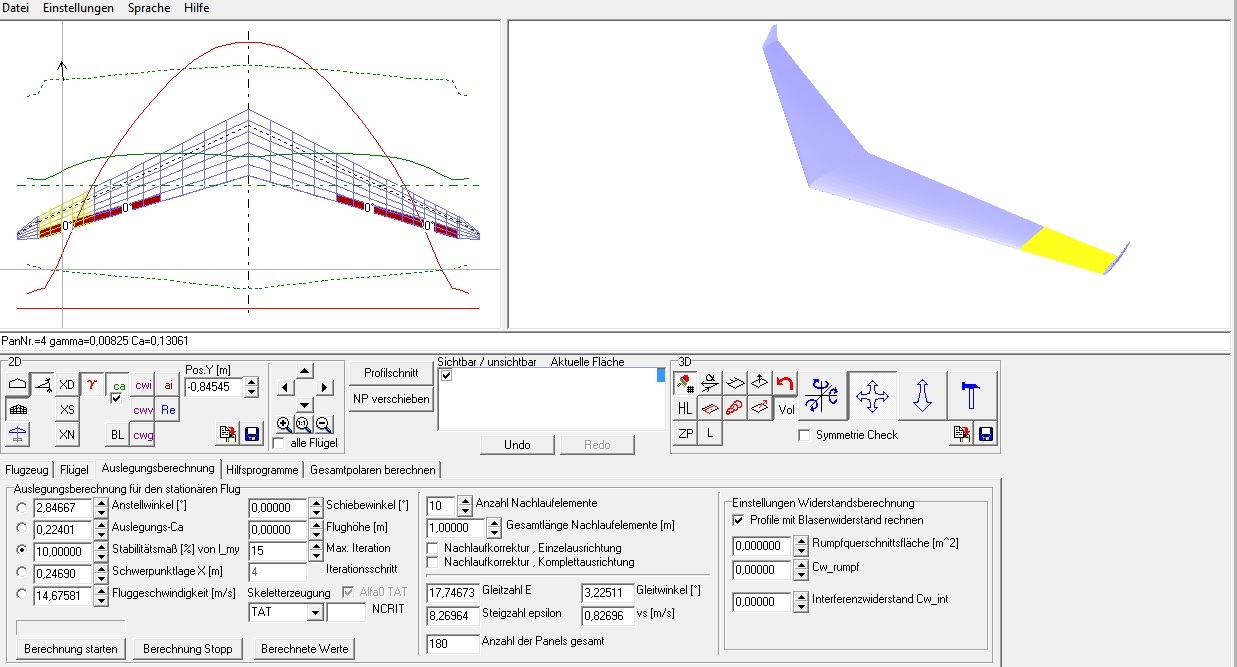The image size is (1237, 667).
Task: Select the four-arrow pan tool in 3D panel
Action: tap(873, 395)
